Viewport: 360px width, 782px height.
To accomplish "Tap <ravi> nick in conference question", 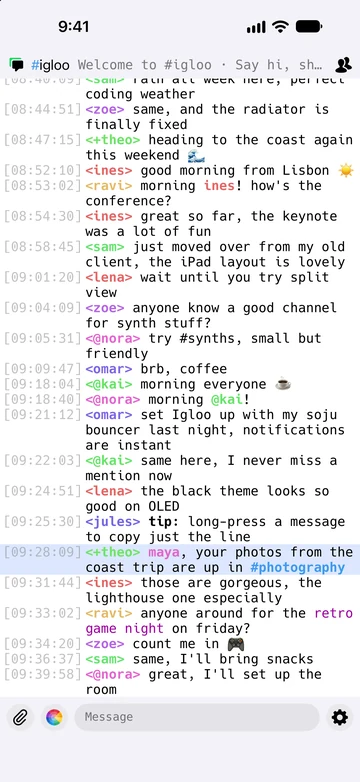I will point(109,186).
